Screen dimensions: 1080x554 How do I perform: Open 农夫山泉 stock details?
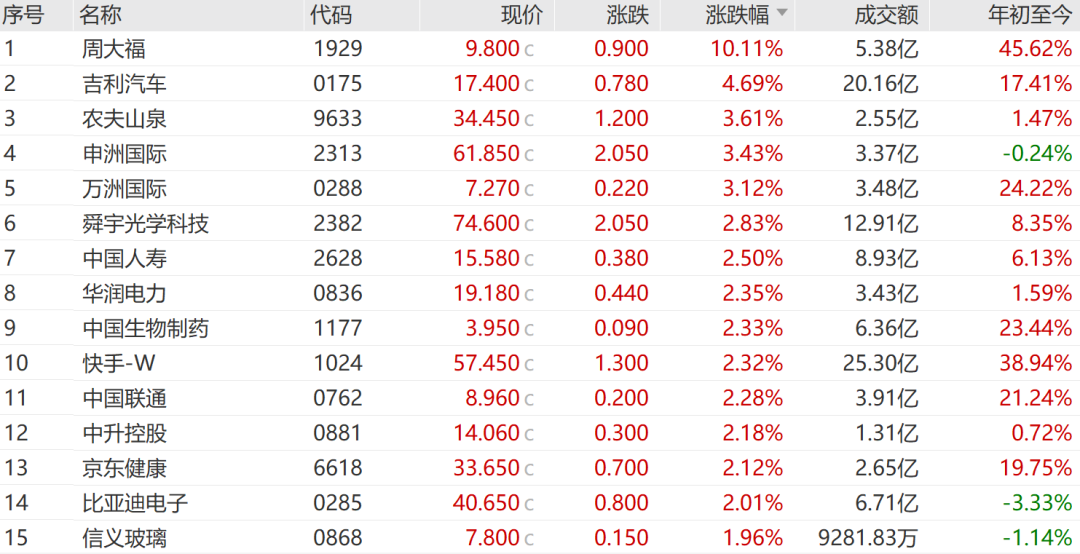(x=540, y=119)
